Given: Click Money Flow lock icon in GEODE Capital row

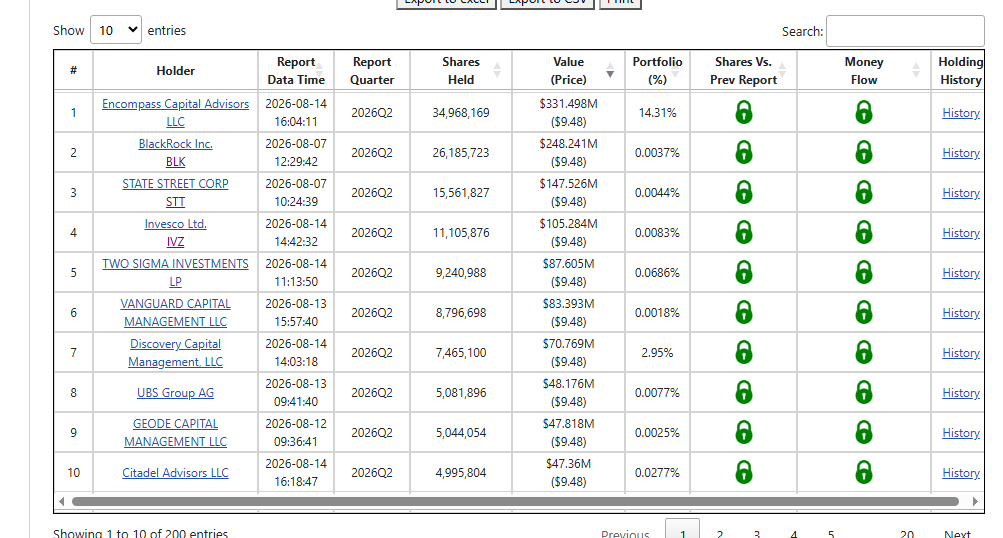Looking at the screenshot, I should pyautogui.click(x=864, y=432).
